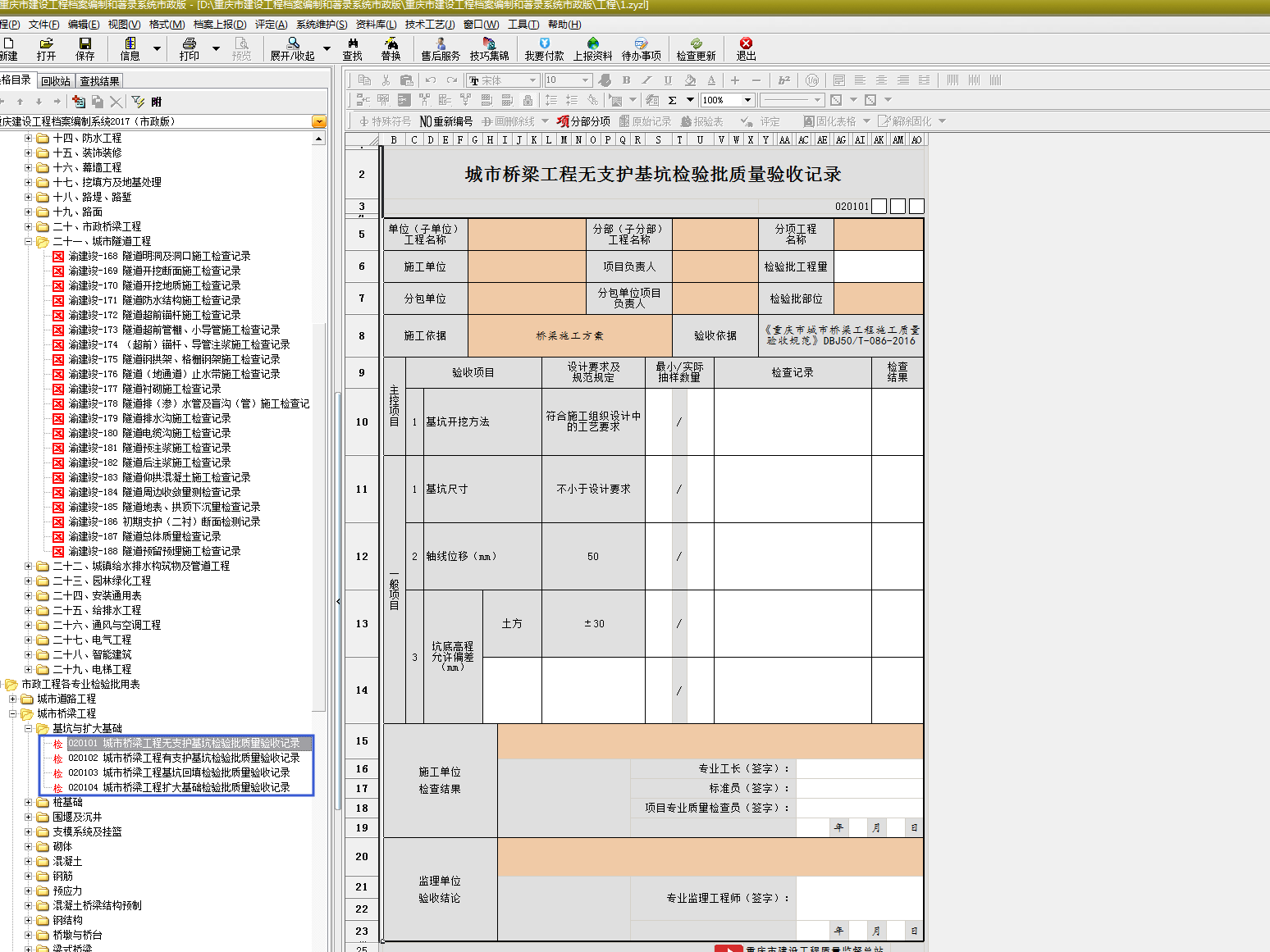Click the 特殊符号 button

385,121
